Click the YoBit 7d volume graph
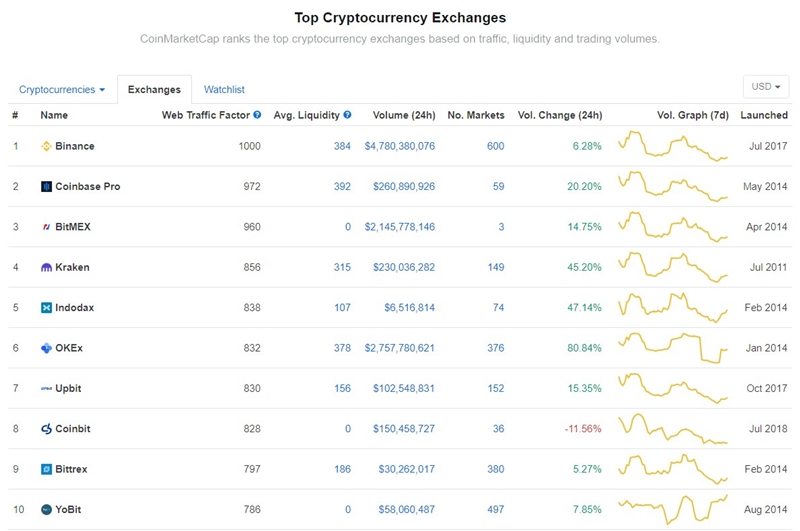 coord(673,508)
